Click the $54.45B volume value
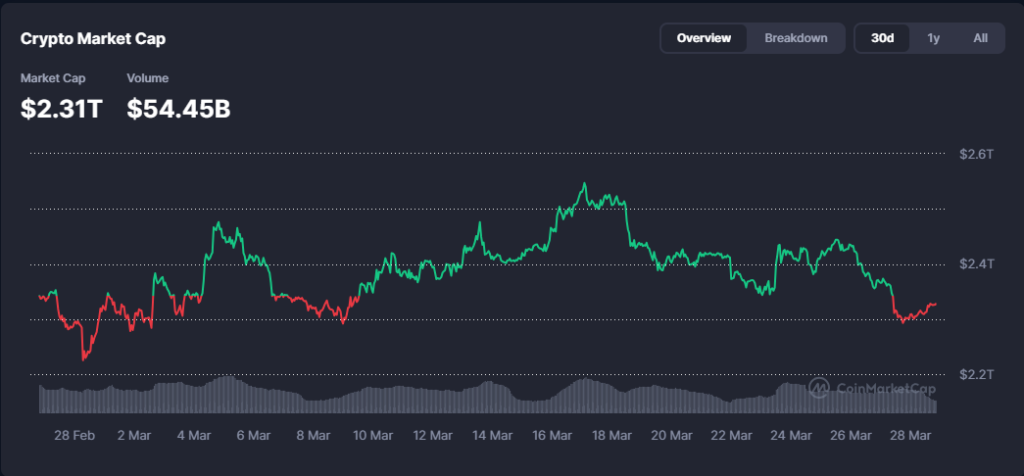Viewport: 1024px width, 476px height. [179, 109]
